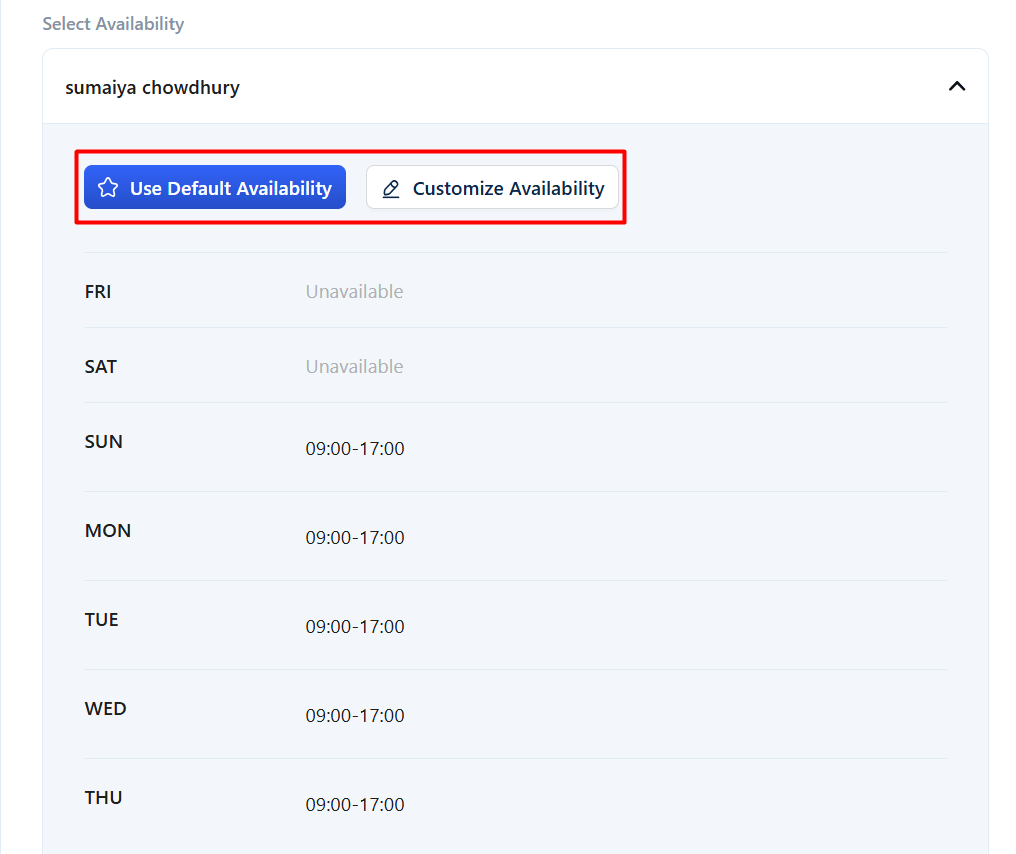This screenshot has height=854, width=1016.
Task: Click the SUN day label
Action: [104, 442]
